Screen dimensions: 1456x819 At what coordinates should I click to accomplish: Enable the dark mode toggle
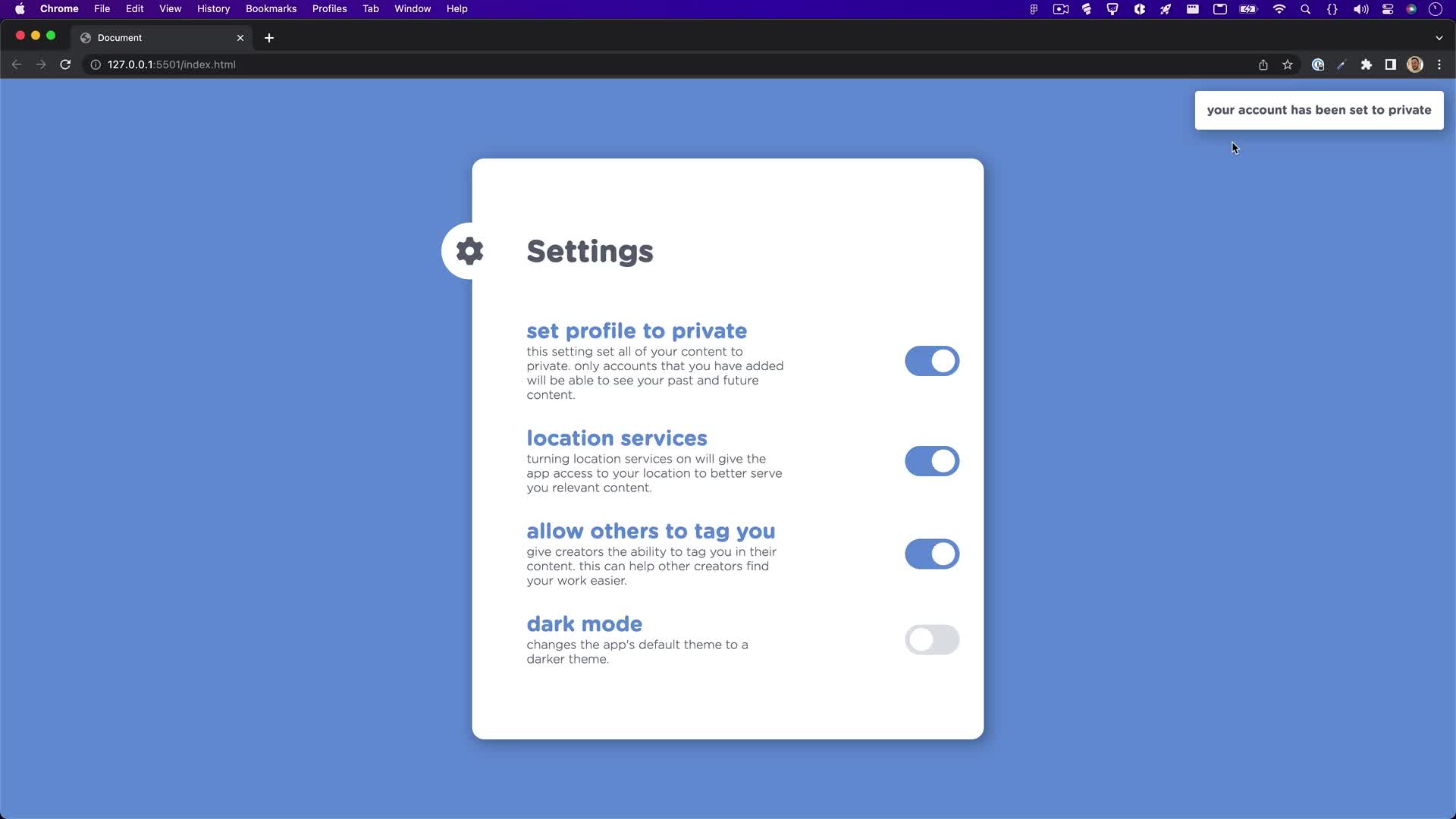point(932,640)
